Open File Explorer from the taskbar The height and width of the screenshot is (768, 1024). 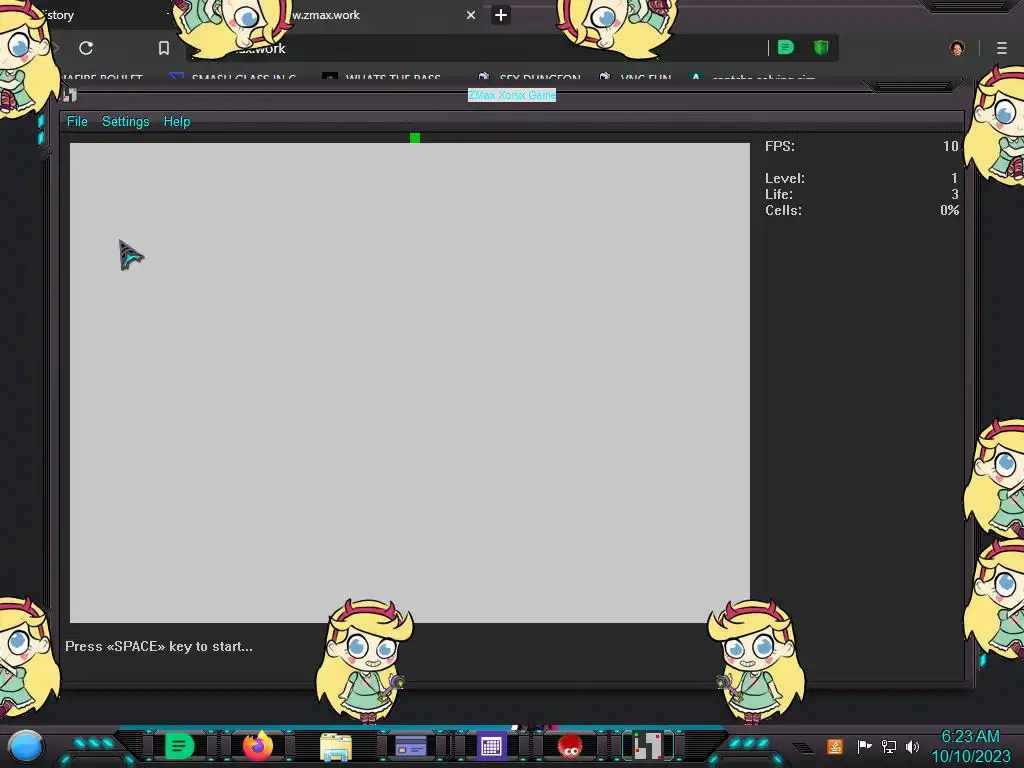click(x=336, y=746)
